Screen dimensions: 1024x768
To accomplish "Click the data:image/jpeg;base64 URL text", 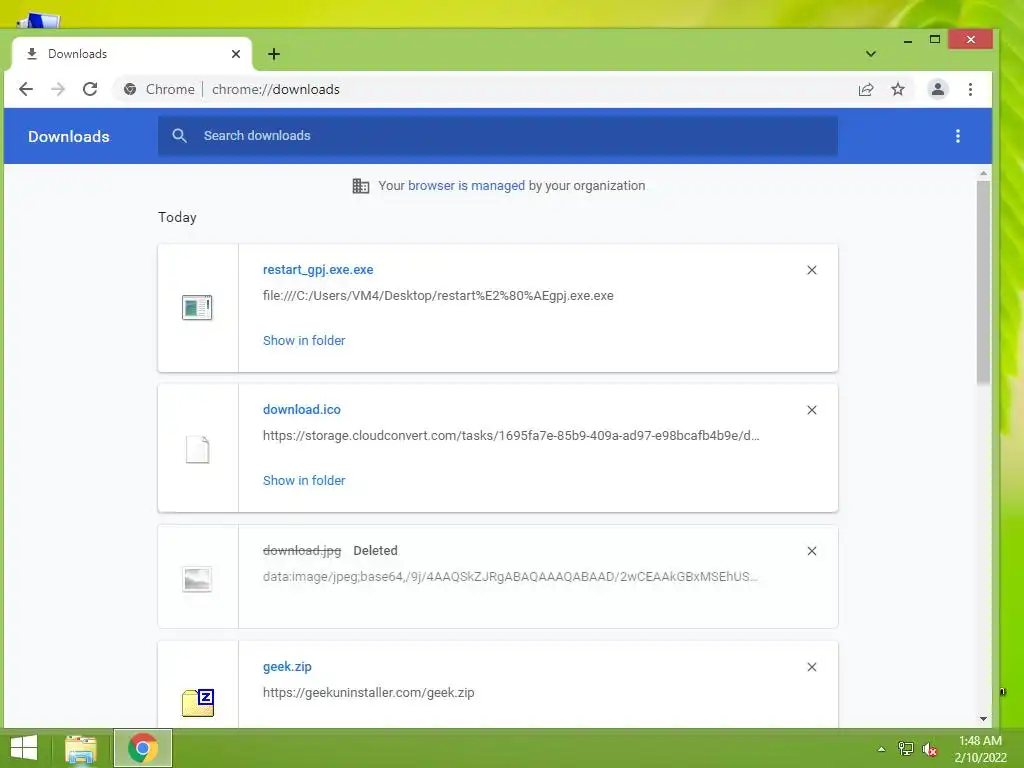I will tap(510, 577).
